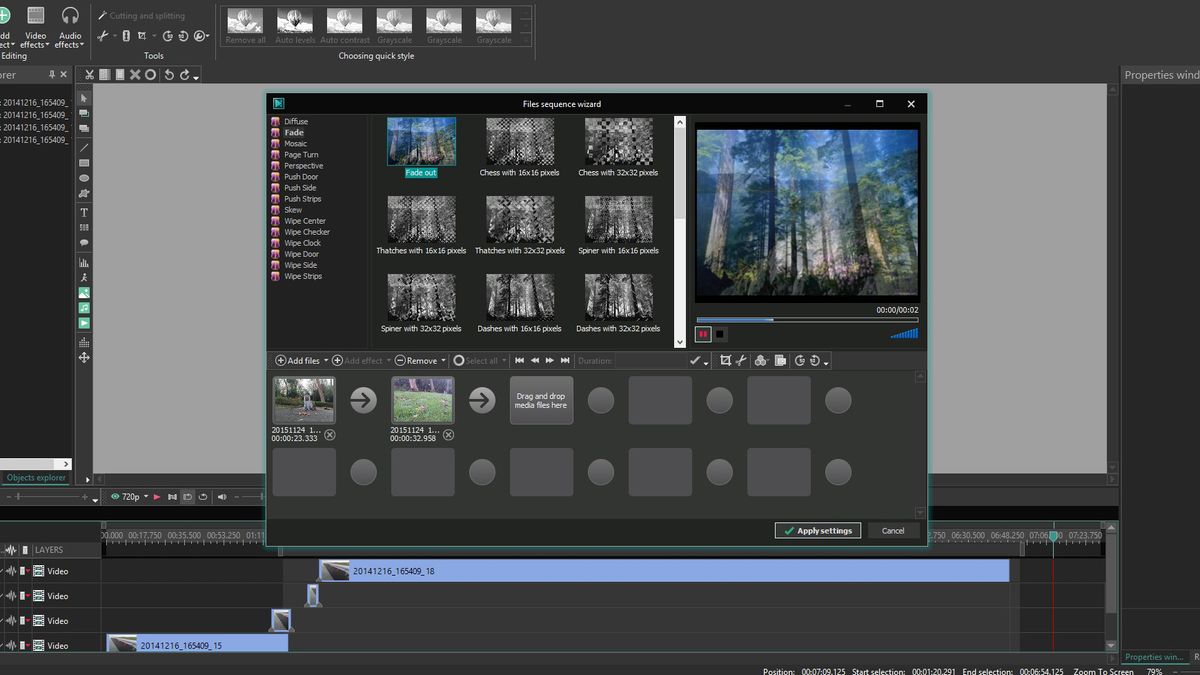Open the Objects explorer panel

(x=36, y=477)
